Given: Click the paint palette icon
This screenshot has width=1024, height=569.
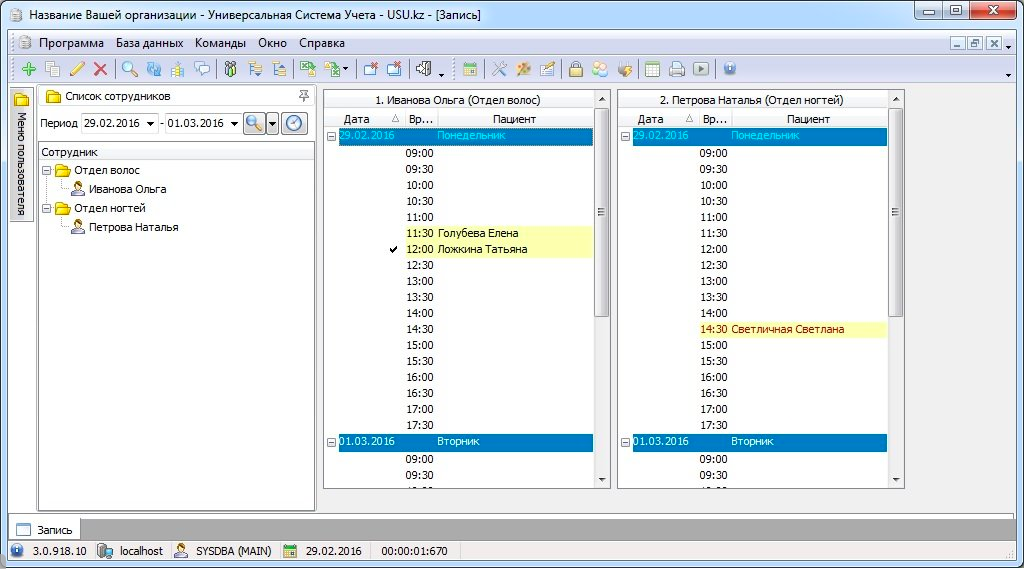Looking at the screenshot, I should tap(524, 69).
